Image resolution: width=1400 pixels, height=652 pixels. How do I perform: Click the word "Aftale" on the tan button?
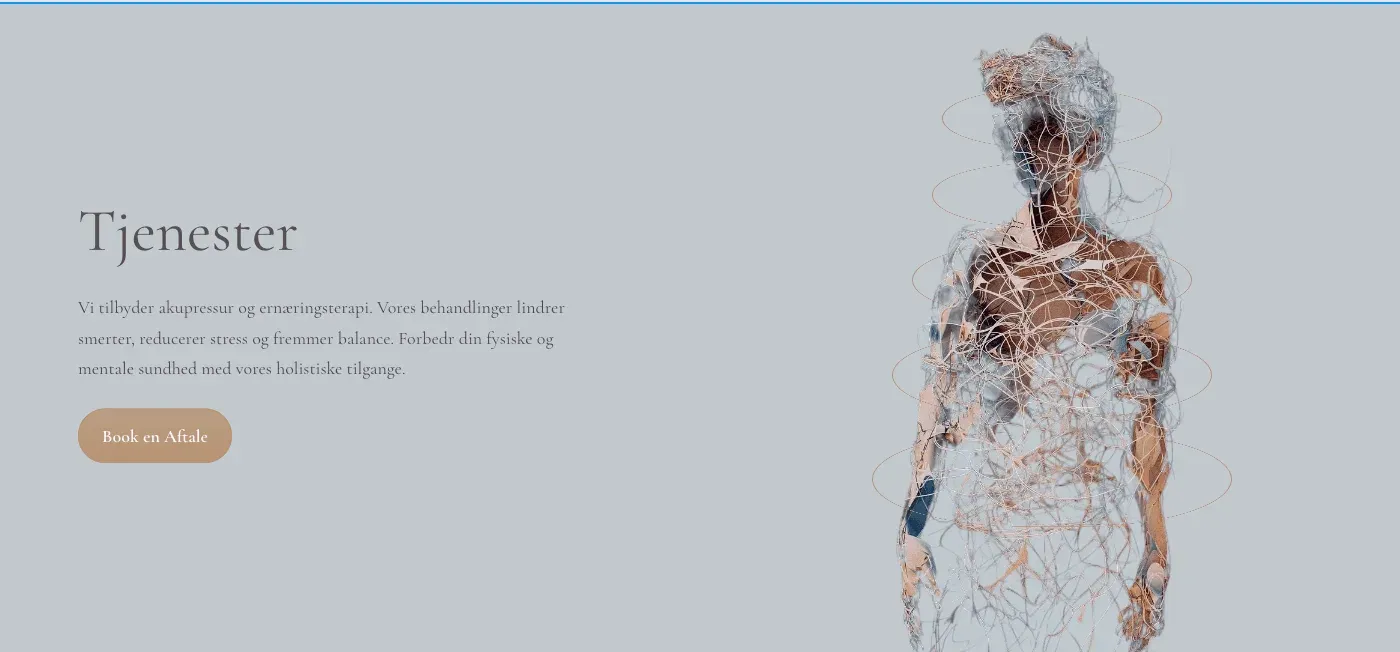click(186, 436)
